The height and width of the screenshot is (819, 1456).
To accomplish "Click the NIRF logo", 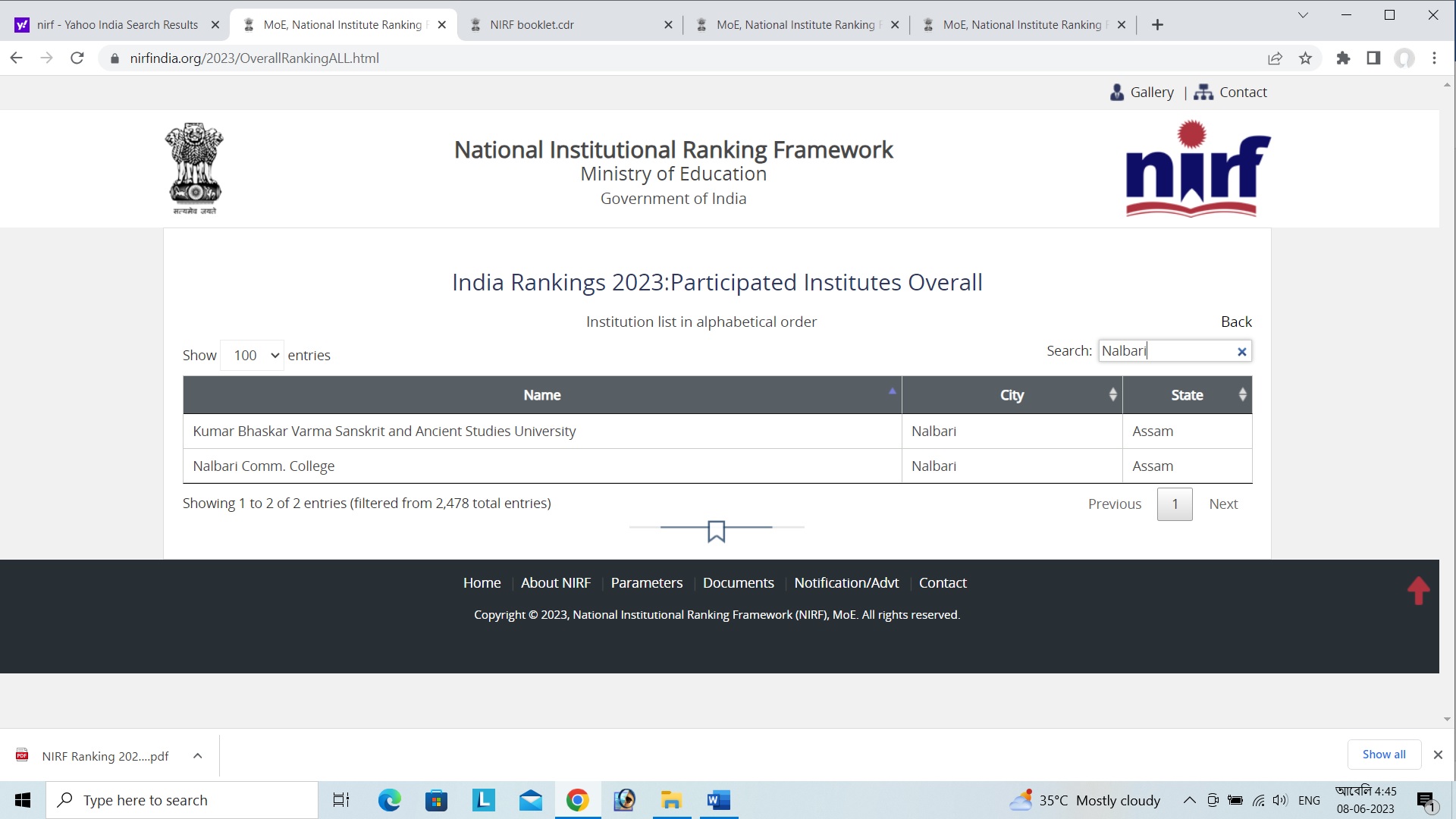I will [1198, 168].
